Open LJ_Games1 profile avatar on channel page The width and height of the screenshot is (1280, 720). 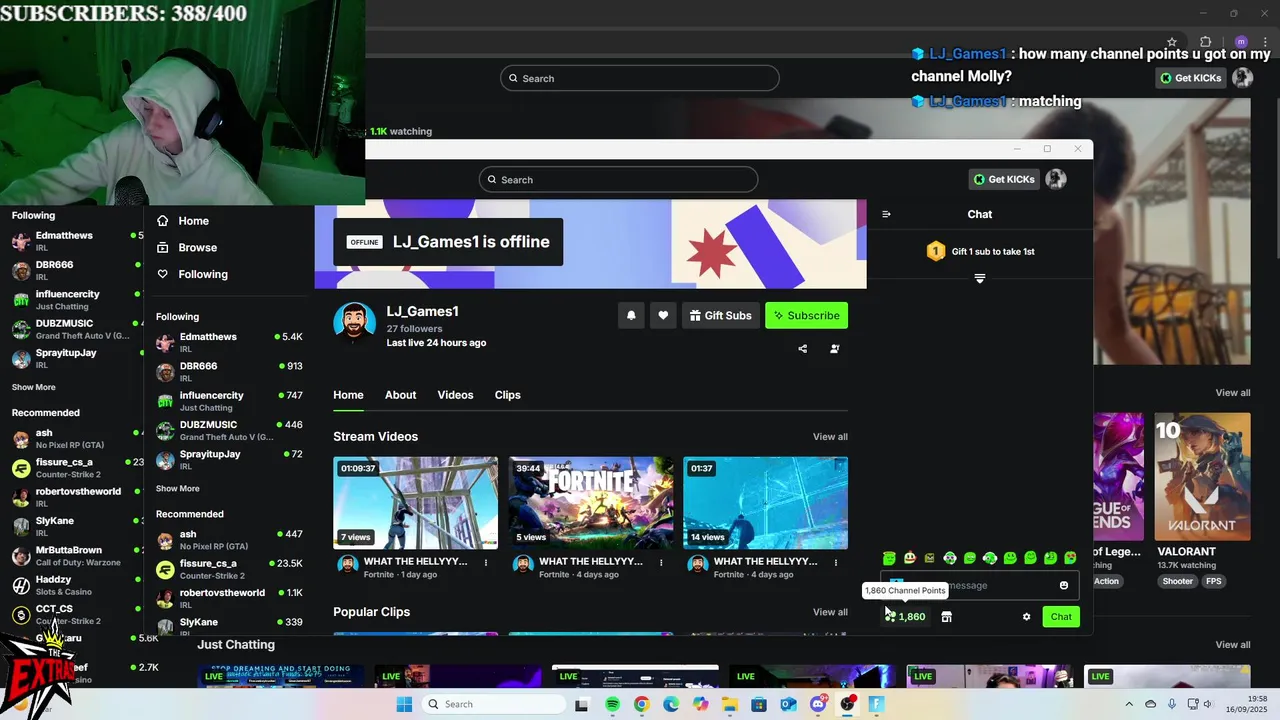[354, 323]
